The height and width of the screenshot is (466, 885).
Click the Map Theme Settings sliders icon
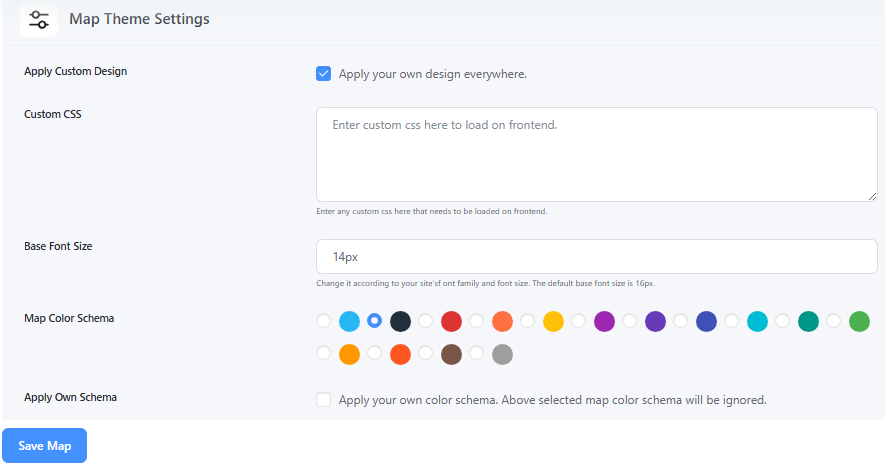[39, 19]
